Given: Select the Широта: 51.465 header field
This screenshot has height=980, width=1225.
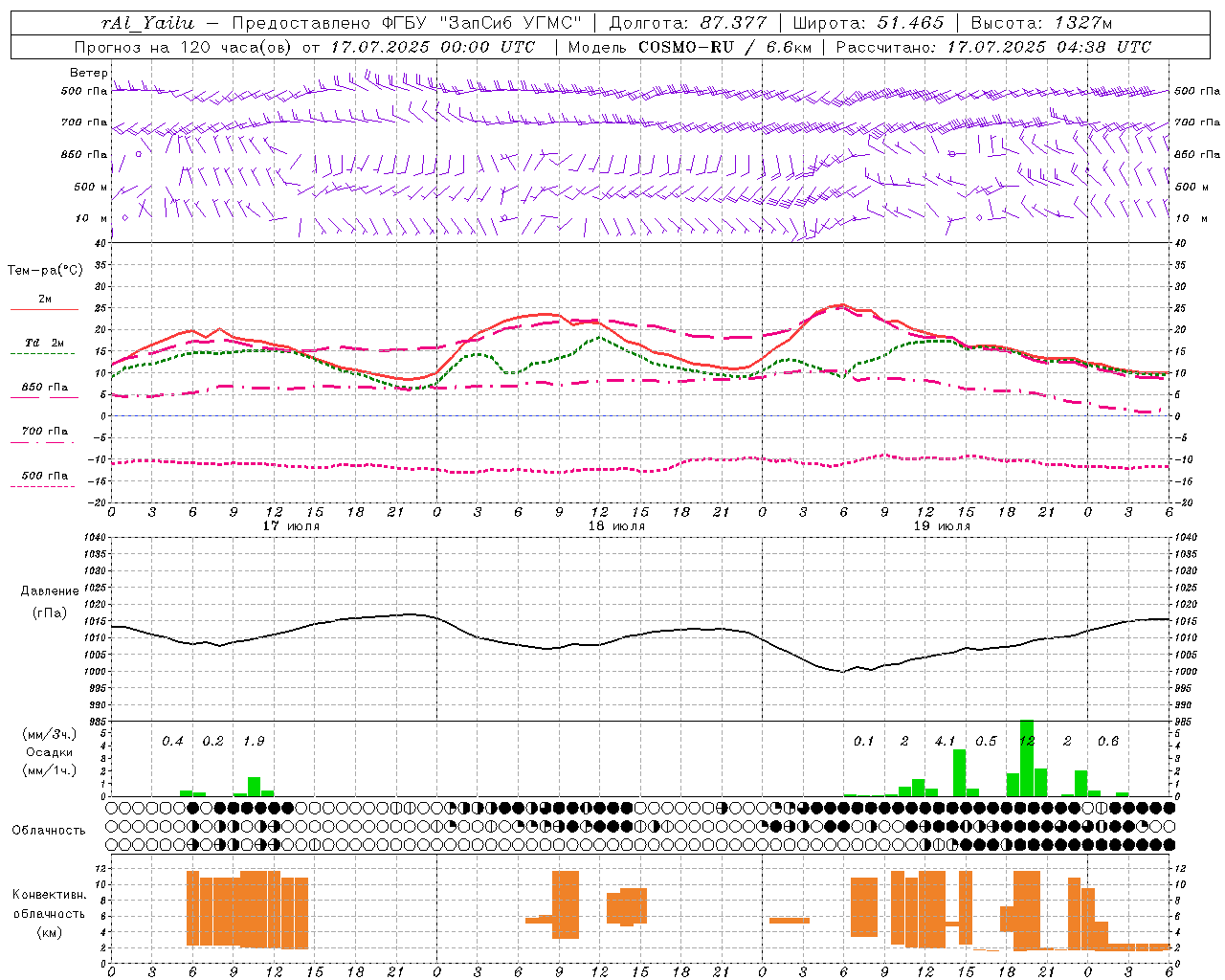Looking at the screenshot, I should pyautogui.click(x=868, y=23).
